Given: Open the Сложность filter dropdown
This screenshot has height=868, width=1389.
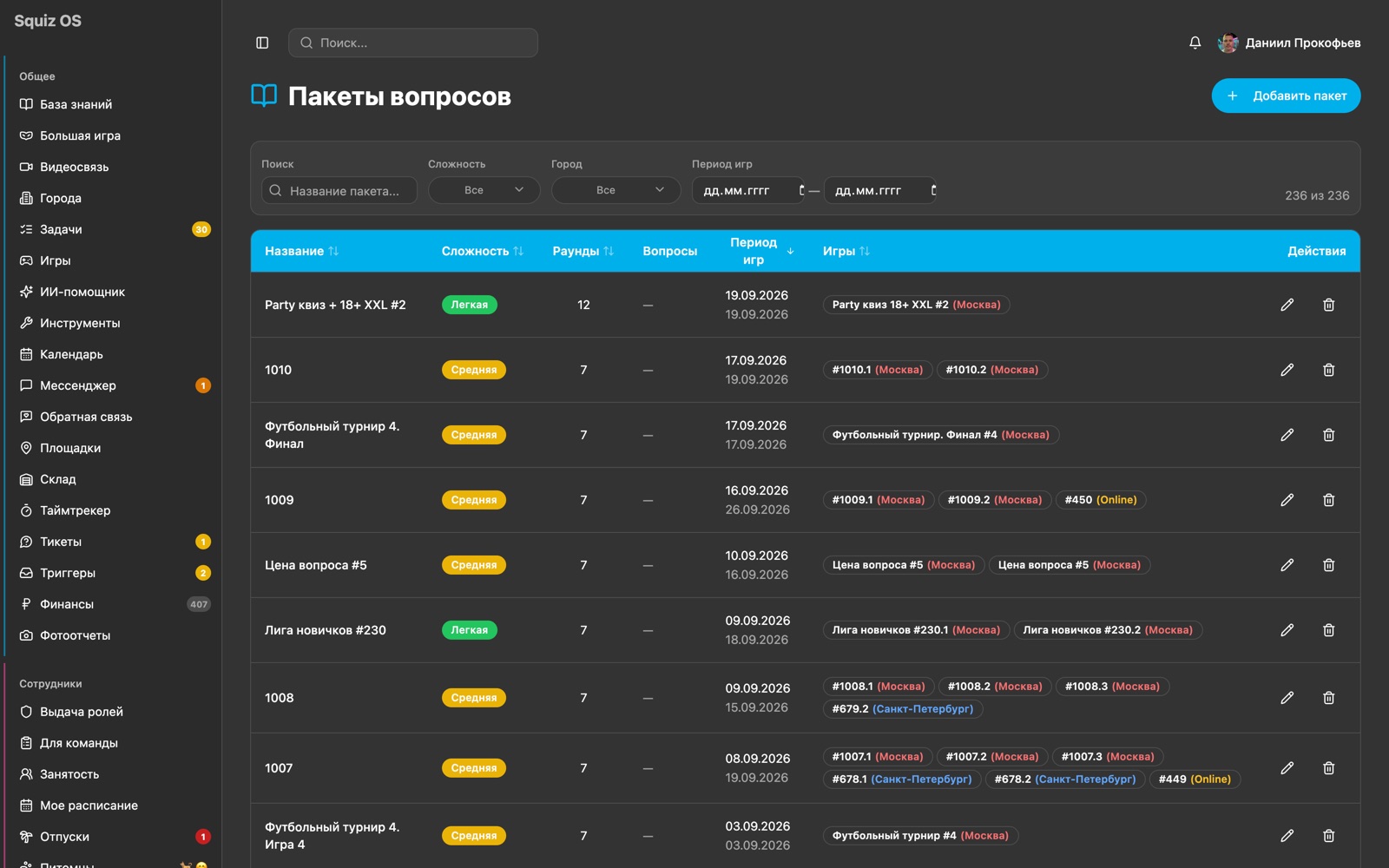Looking at the screenshot, I should pyautogui.click(x=484, y=190).
